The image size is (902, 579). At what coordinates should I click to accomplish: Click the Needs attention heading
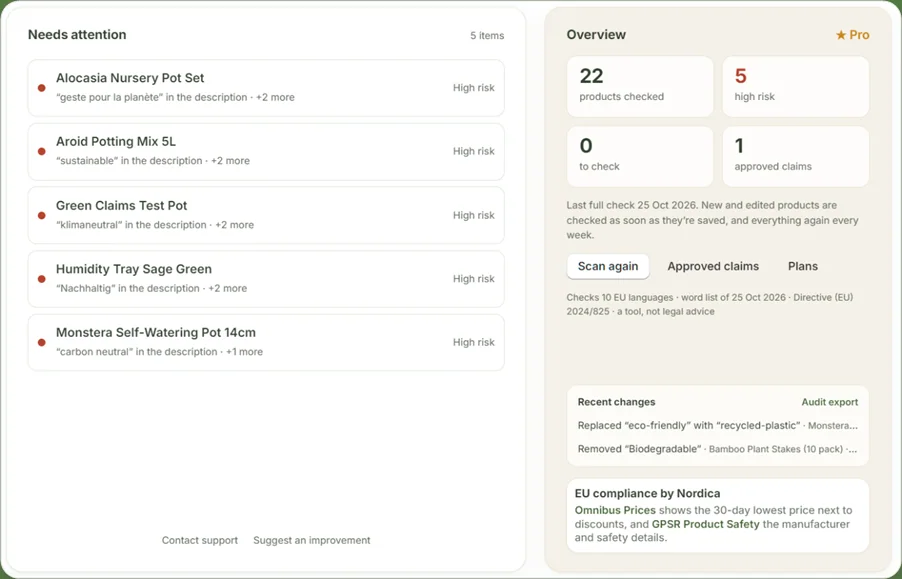77,34
